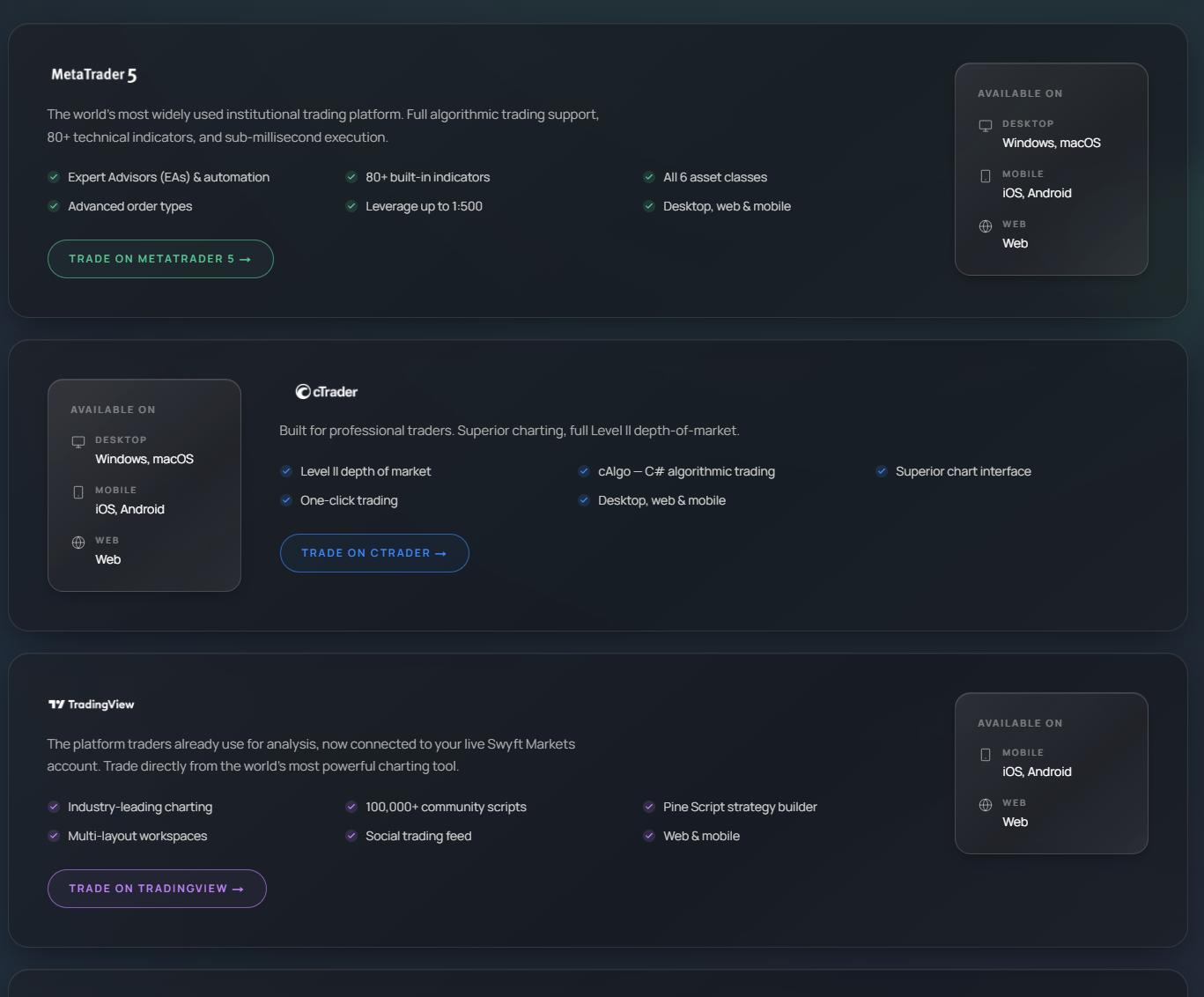Click 'Social trading feed' feature text

point(418,836)
